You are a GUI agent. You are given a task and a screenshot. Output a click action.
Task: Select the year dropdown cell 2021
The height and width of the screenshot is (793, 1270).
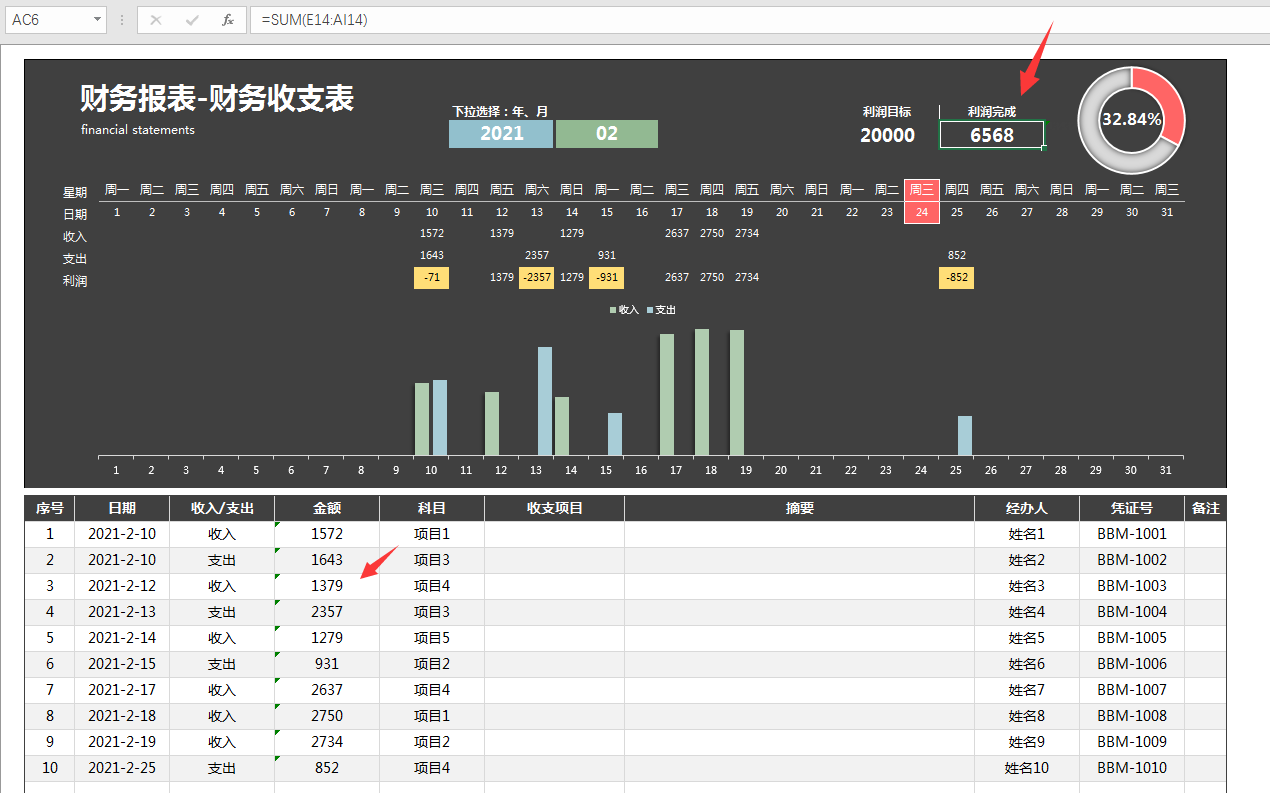tap(501, 134)
